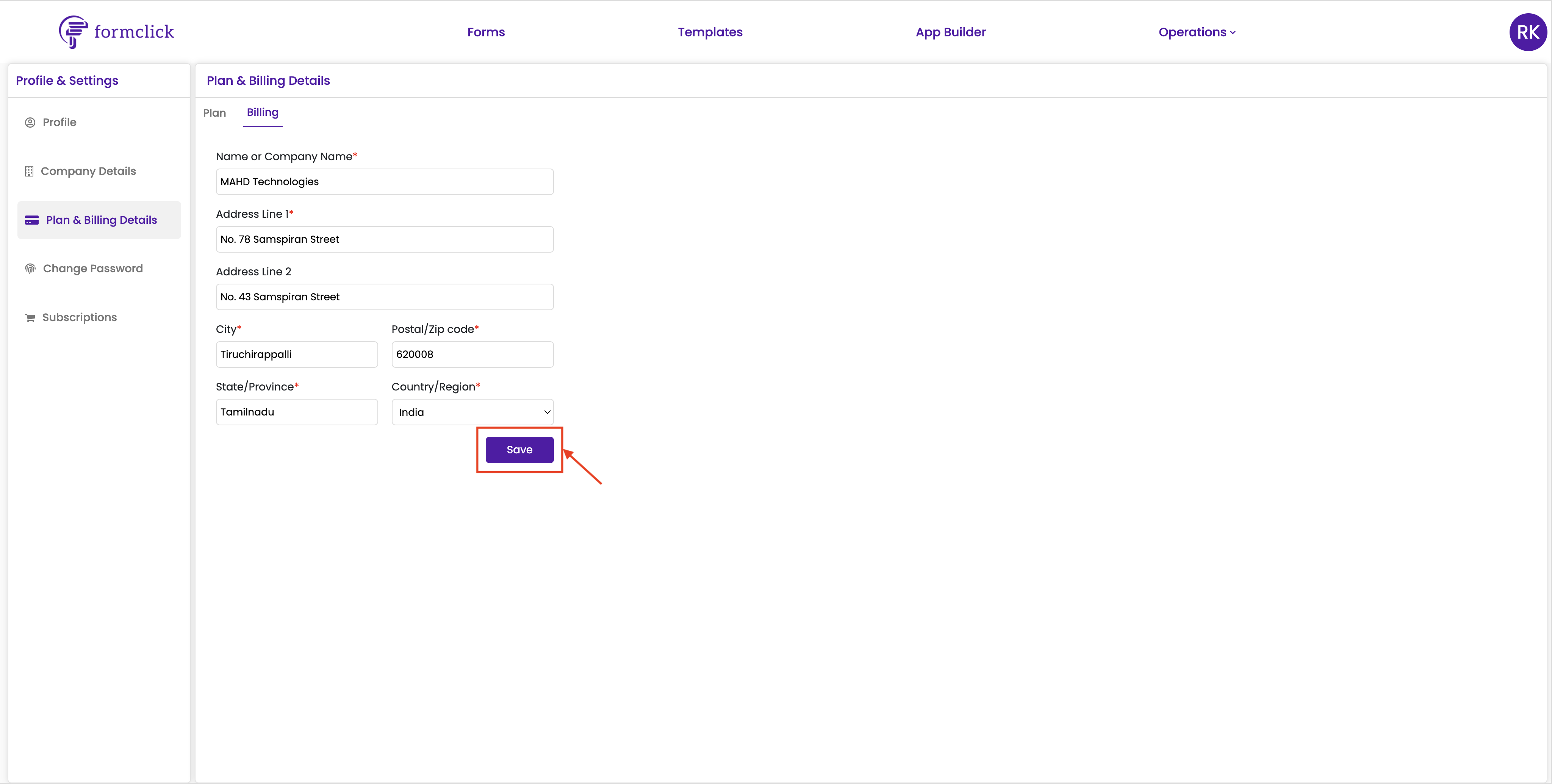The width and height of the screenshot is (1552, 784).
Task: Click the Company Details building icon
Action: 29,171
